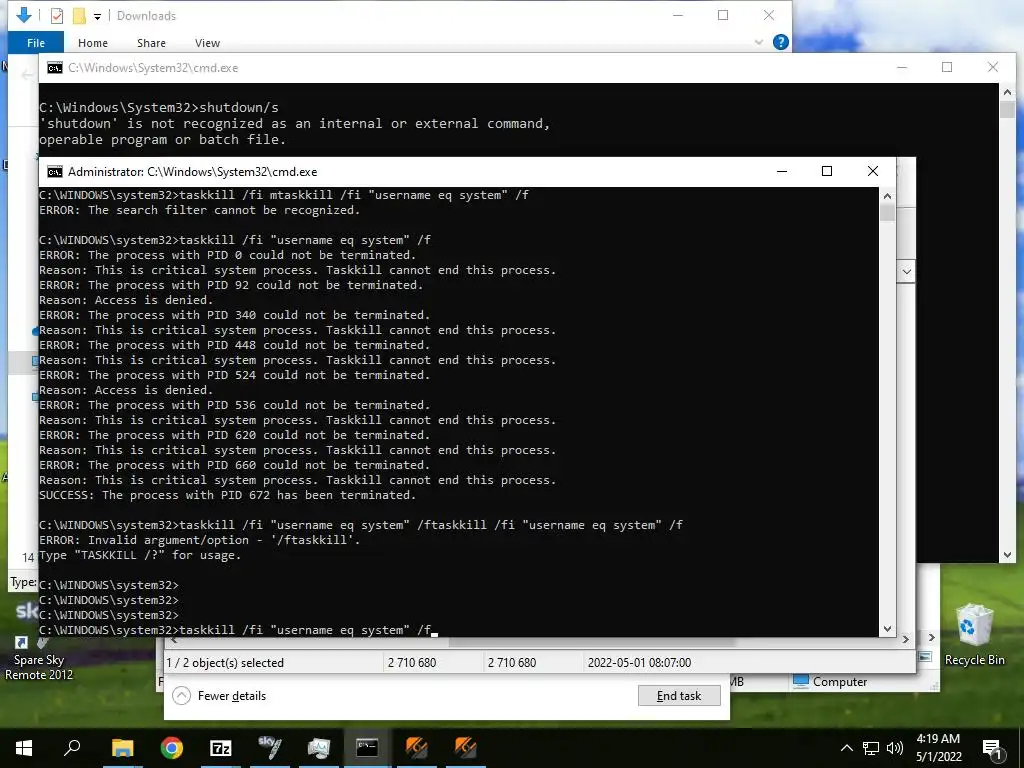Click the scroll-down arrow of background cmd window
This screenshot has height=768, width=1024.
click(x=1006, y=555)
